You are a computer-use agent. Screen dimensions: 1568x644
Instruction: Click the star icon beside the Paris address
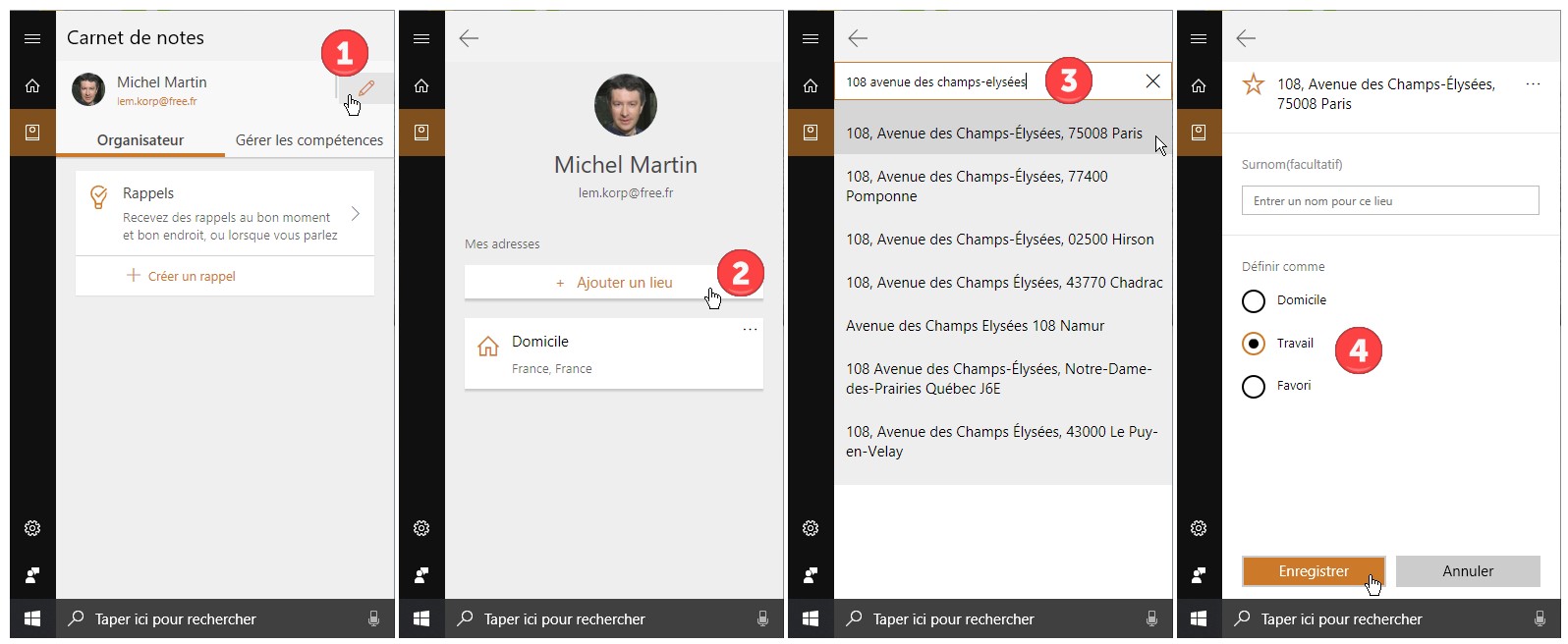(x=1253, y=84)
